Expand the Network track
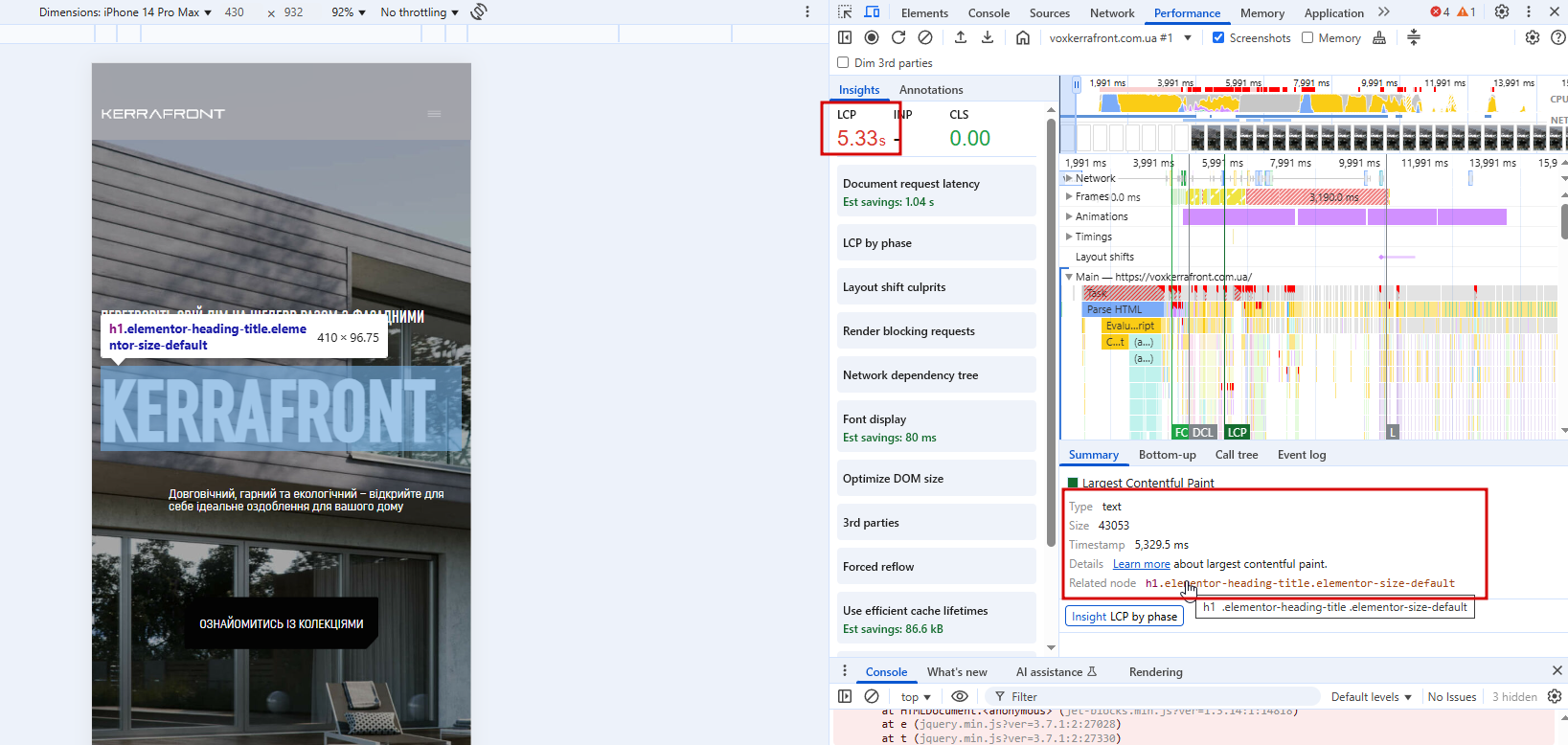Image resolution: width=1568 pixels, height=745 pixels. (x=1069, y=178)
